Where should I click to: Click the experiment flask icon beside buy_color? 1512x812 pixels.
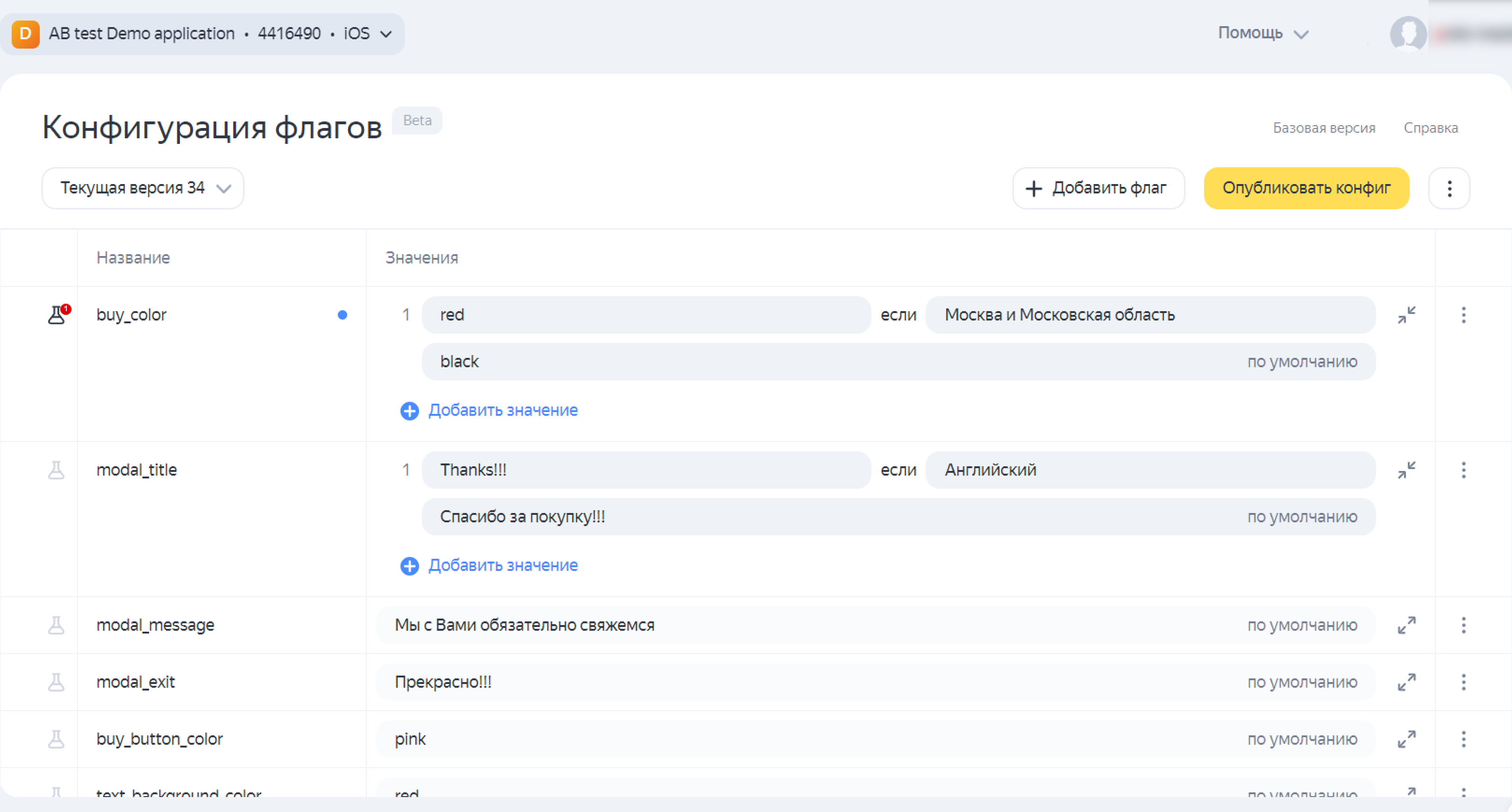[57, 315]
